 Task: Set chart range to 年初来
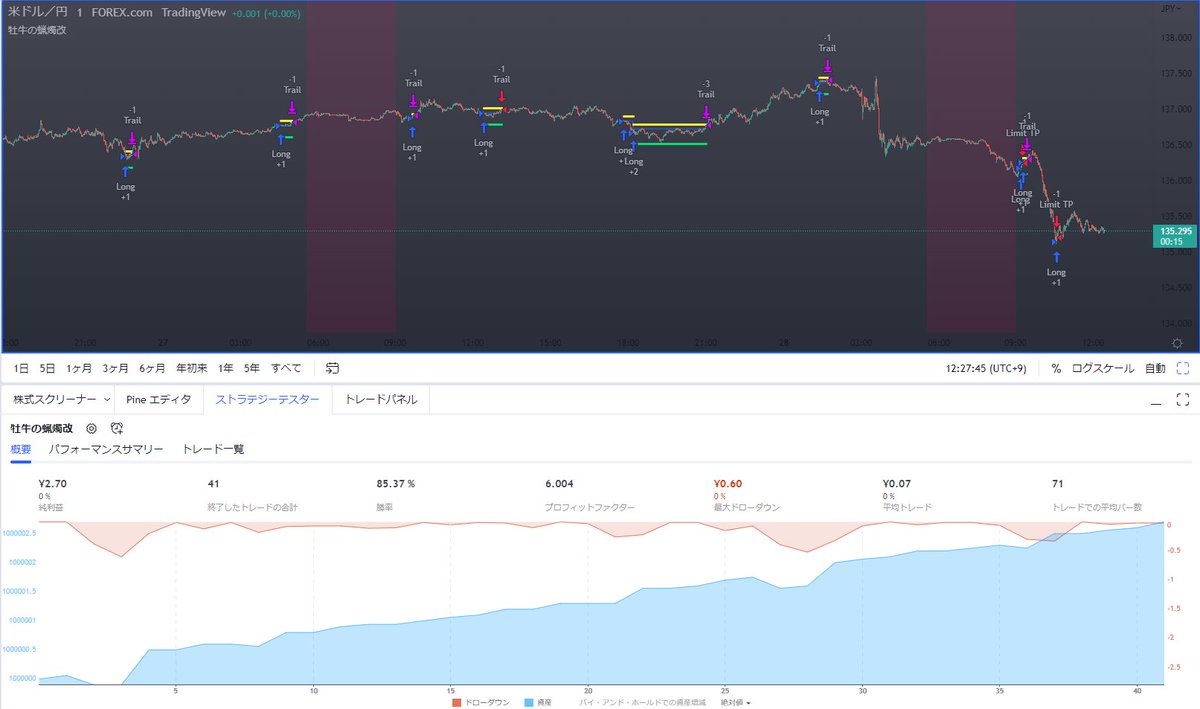192,368
